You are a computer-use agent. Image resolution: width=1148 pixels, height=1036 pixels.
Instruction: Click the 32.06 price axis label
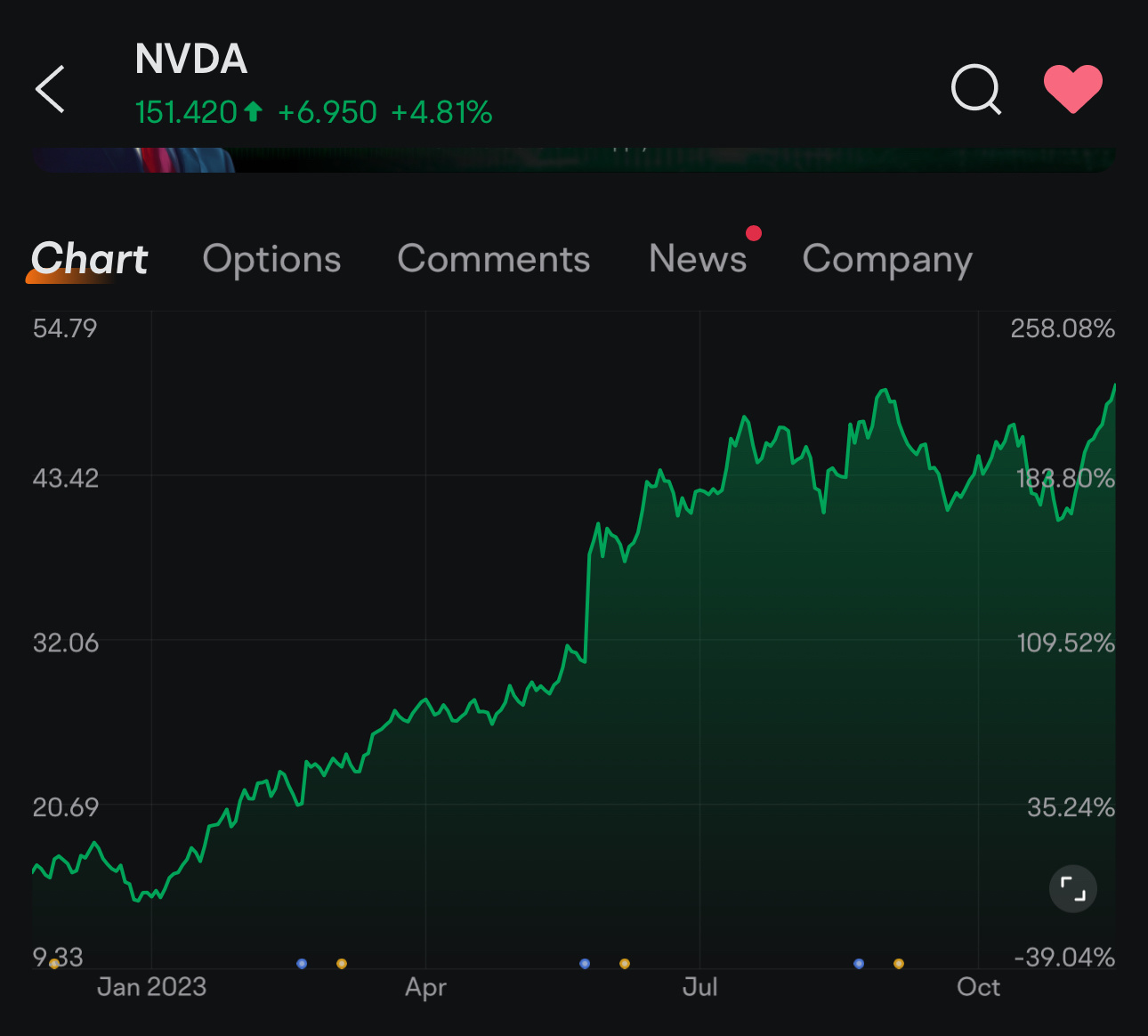[x=65, y=643]
